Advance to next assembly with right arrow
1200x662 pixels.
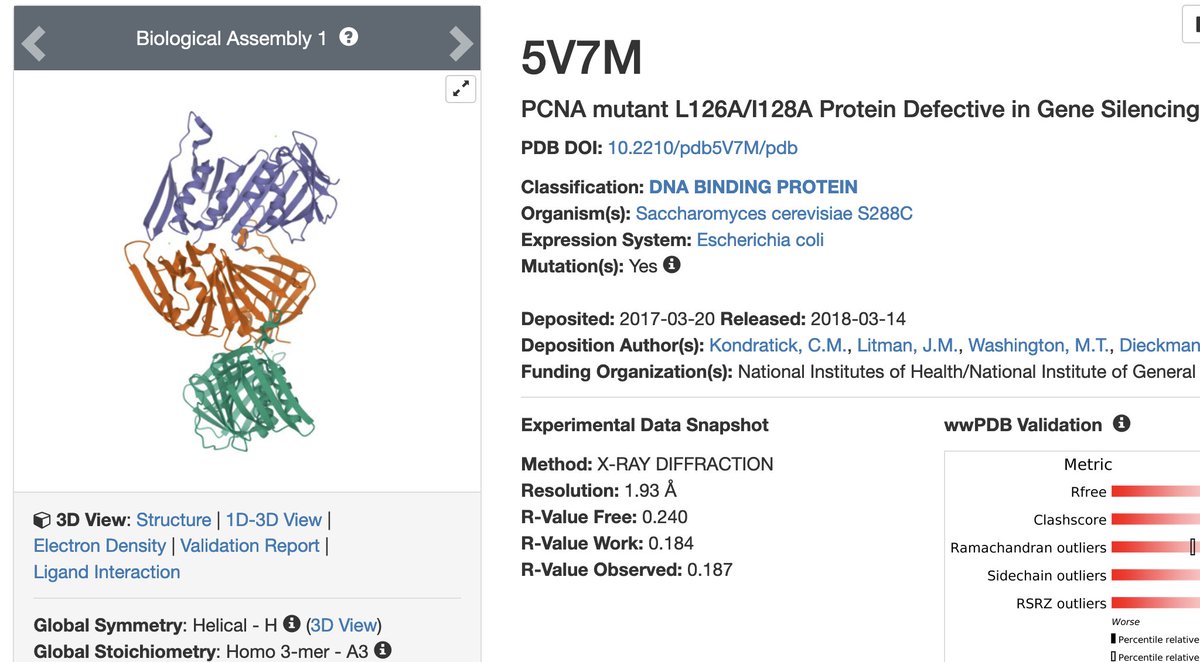pyautogui.click(x=461, y=43)
